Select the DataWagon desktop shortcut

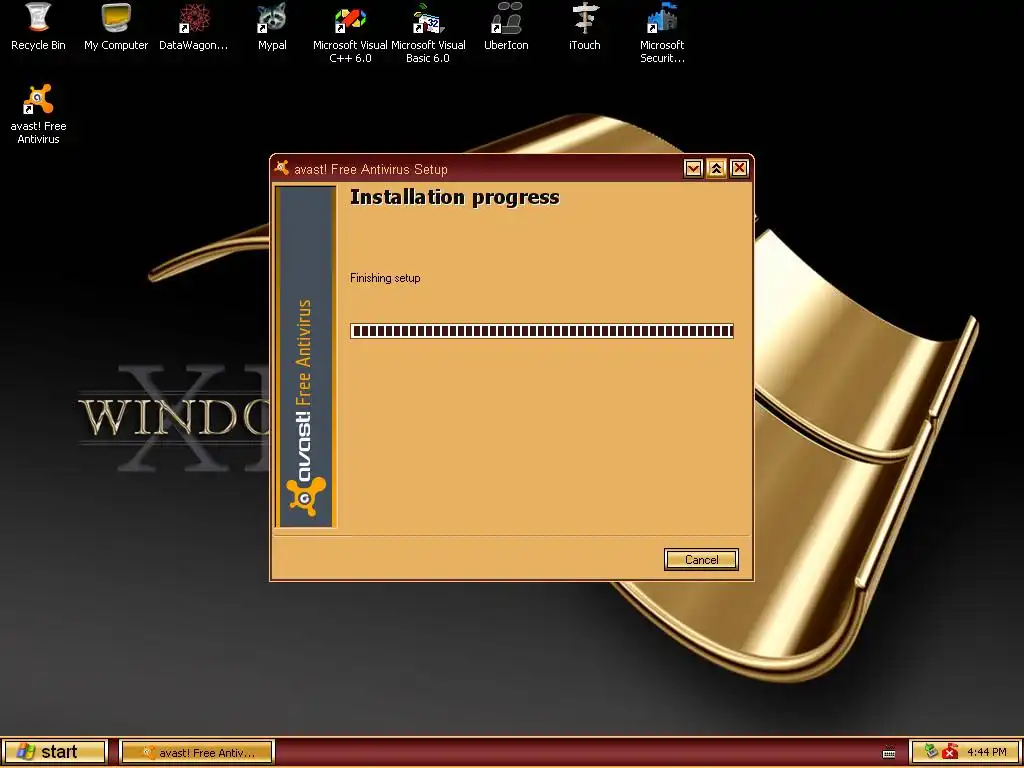point(194,26)
